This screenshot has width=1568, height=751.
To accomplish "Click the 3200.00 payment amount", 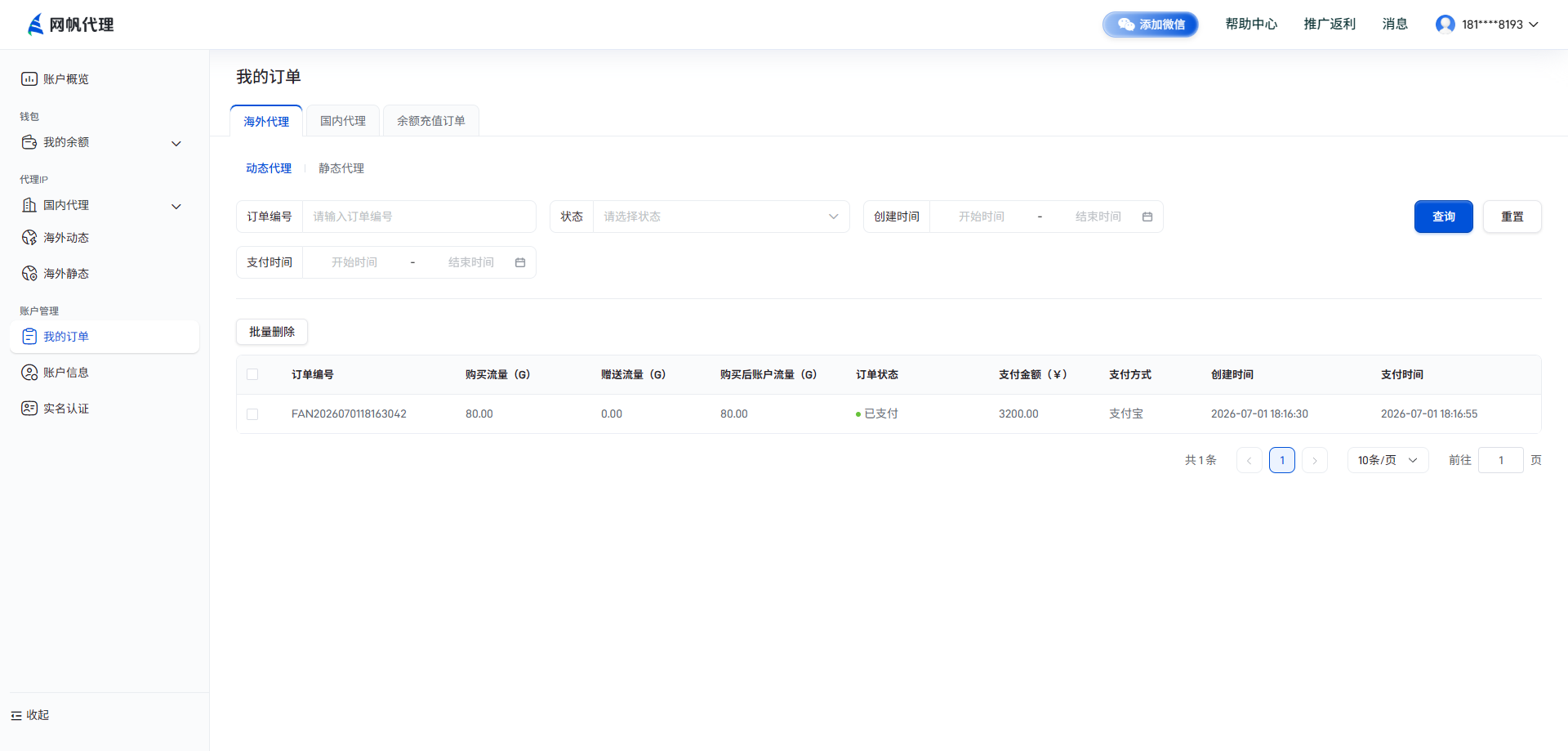I will pos(1018,414).
